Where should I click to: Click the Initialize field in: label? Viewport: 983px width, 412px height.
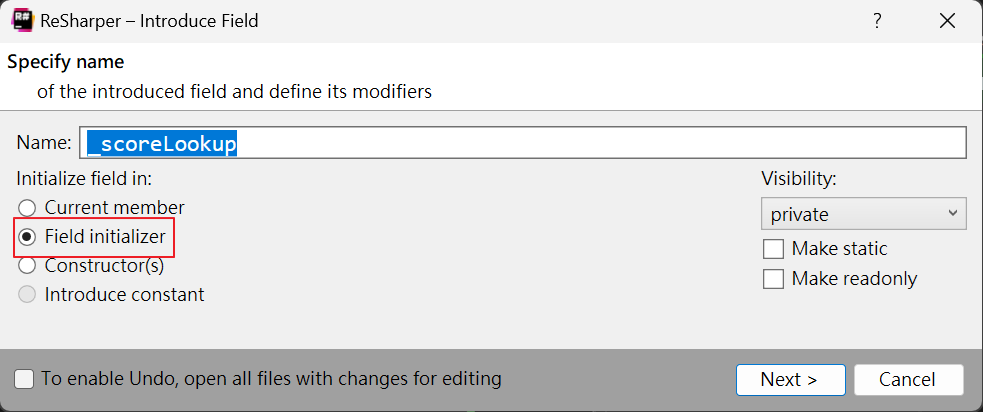point(85,179)
